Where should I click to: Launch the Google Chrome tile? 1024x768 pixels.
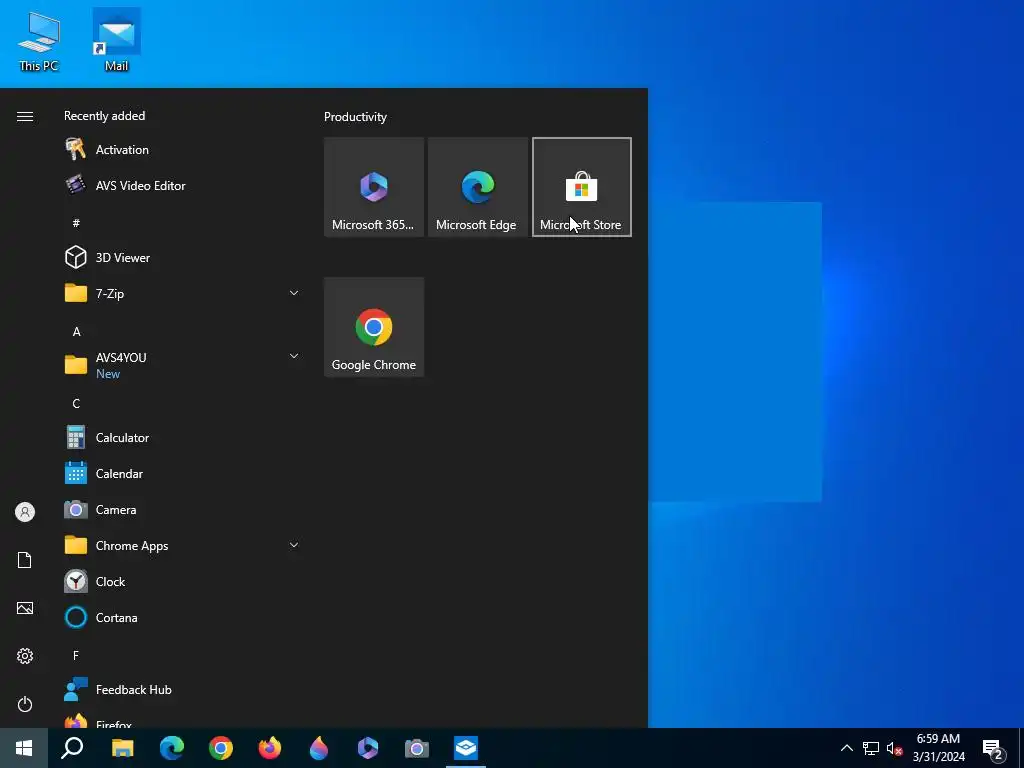(374, 327)
